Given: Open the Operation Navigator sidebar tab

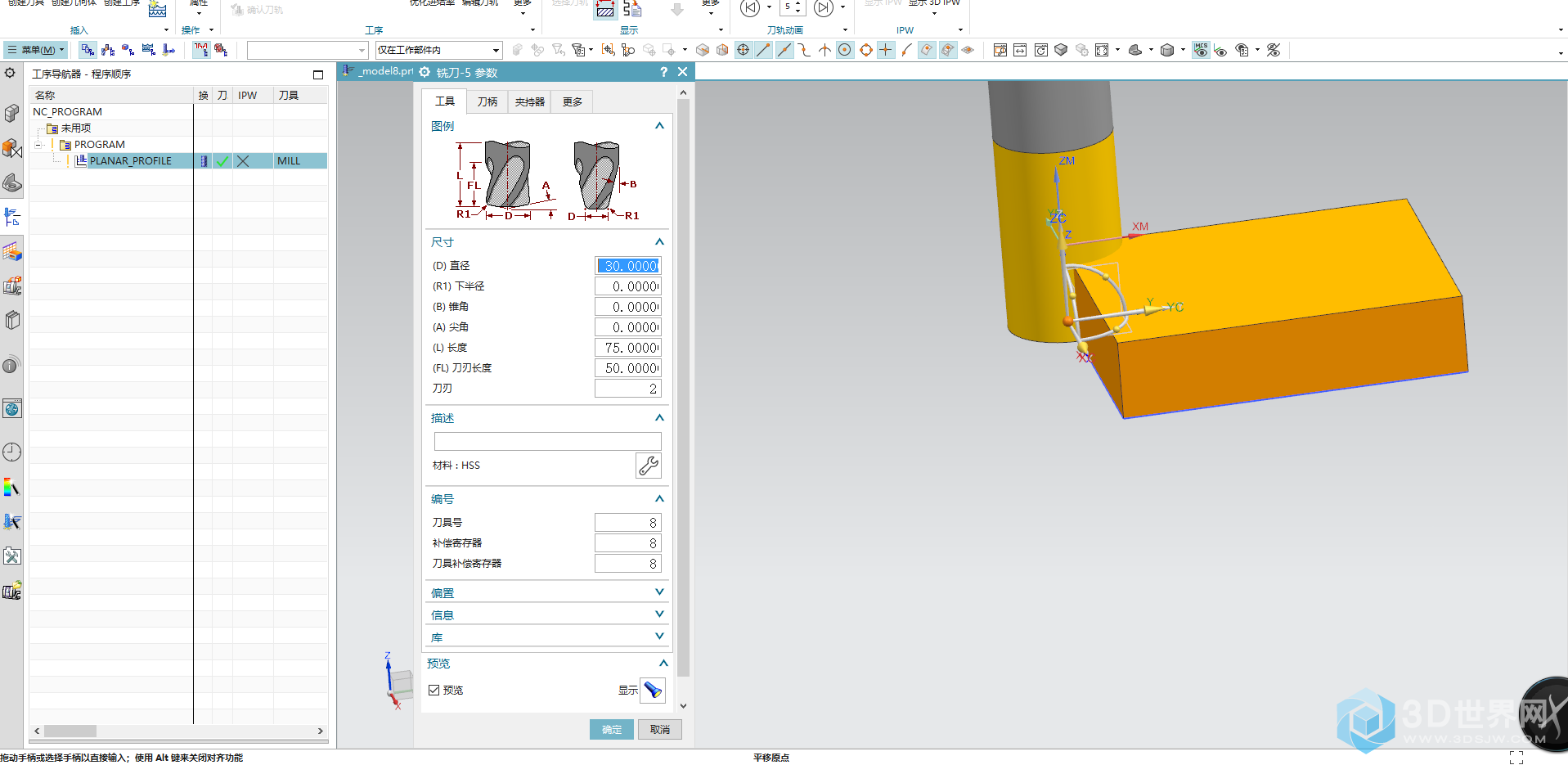Looking at the screenshot, I should pyautogui.click(x=12, y=217).
